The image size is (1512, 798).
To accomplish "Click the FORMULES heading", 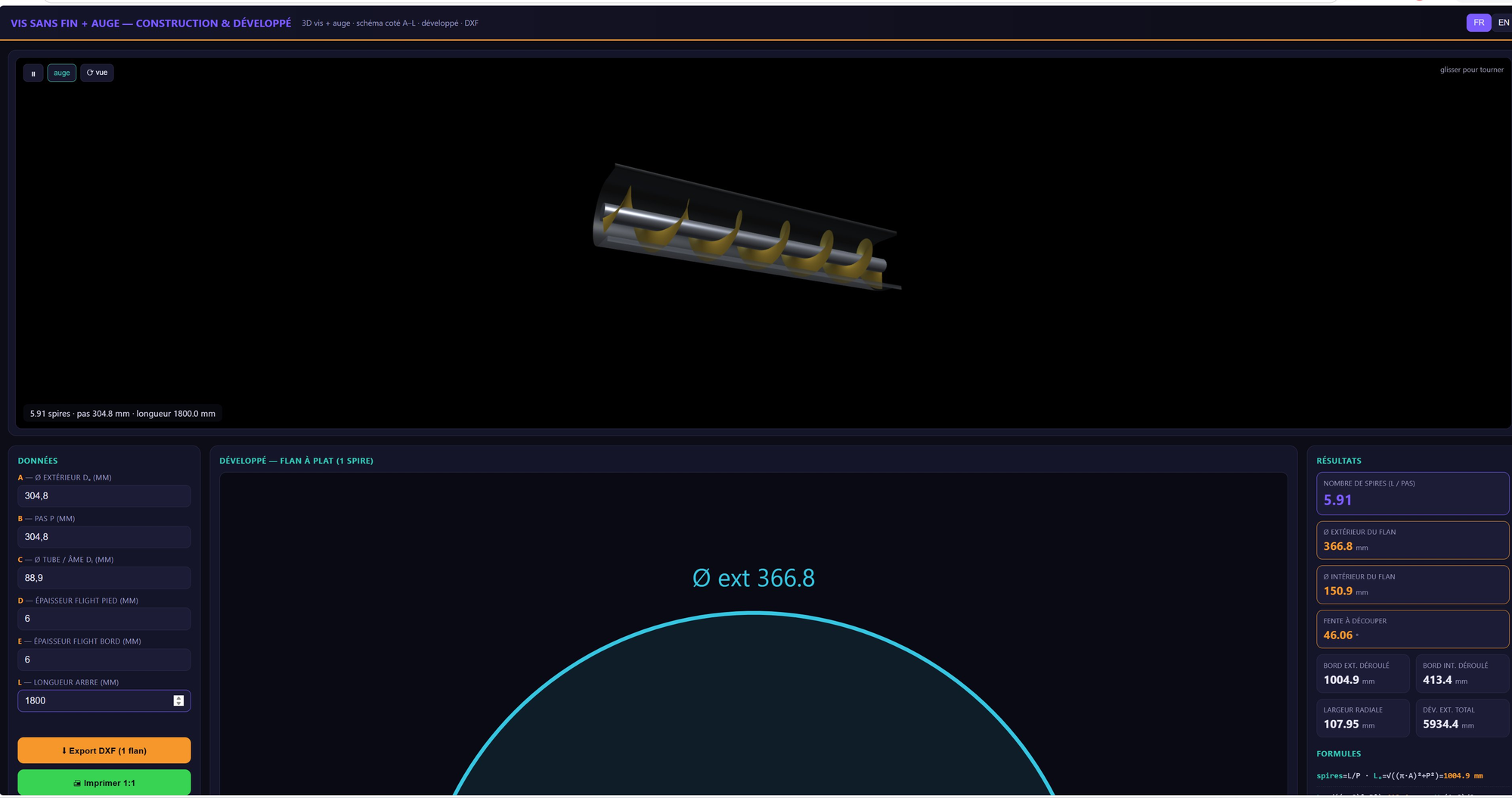I will (x=1338, y=754).
